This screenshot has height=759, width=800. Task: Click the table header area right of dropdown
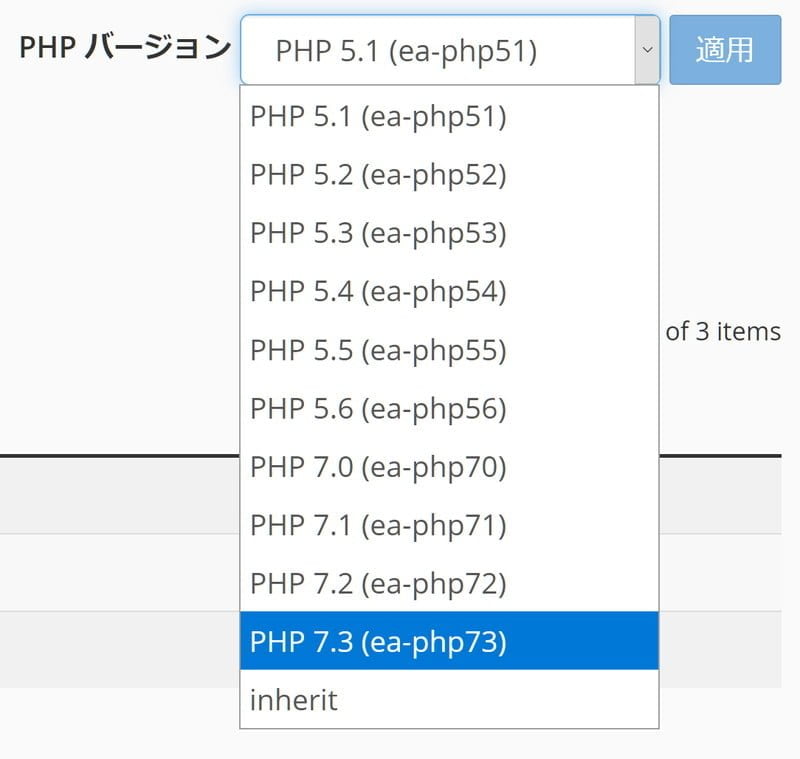[x=720, y=495]
